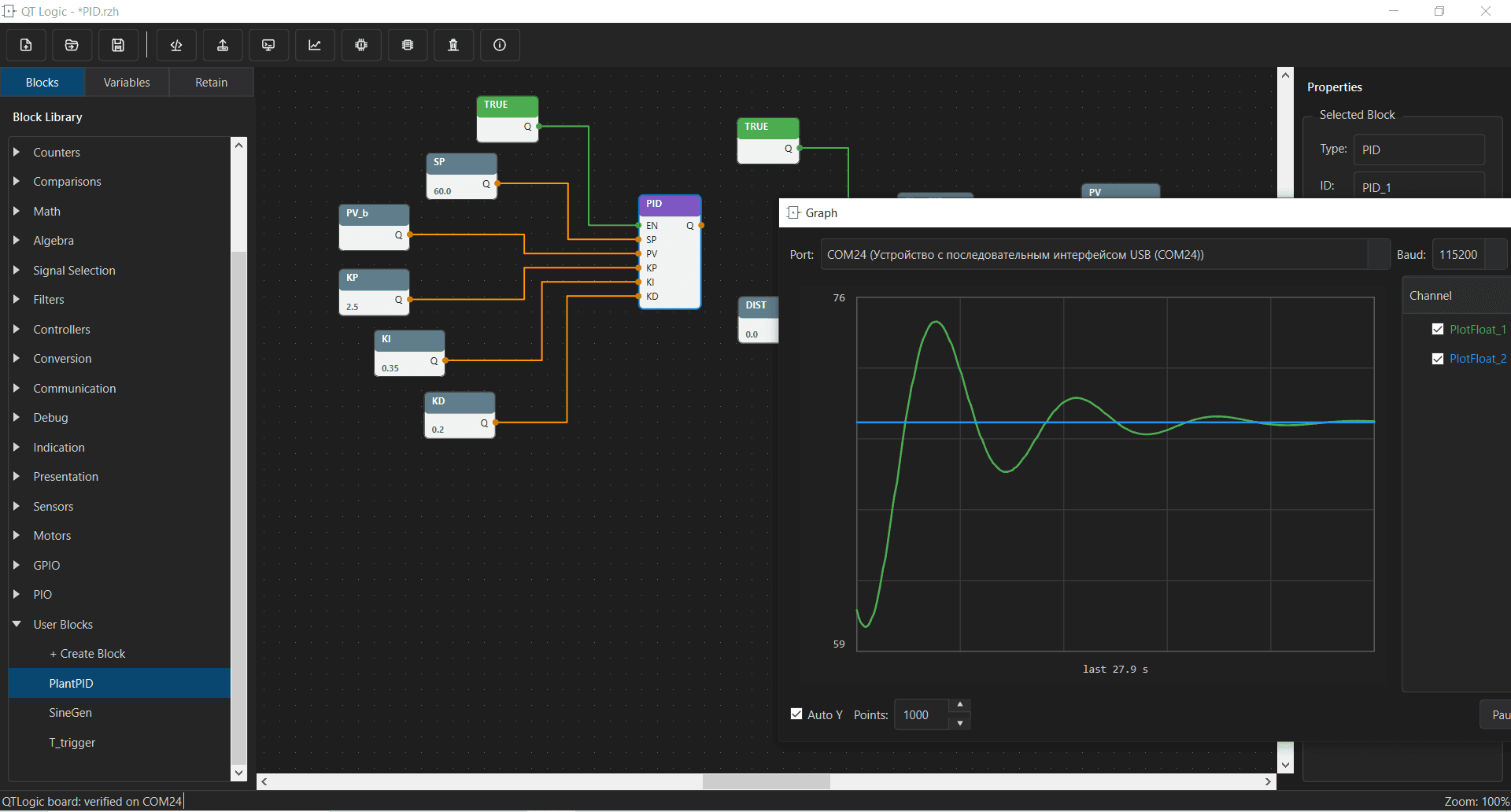Increase the Points value
The image size is (1511, 812).
(960, 705)
